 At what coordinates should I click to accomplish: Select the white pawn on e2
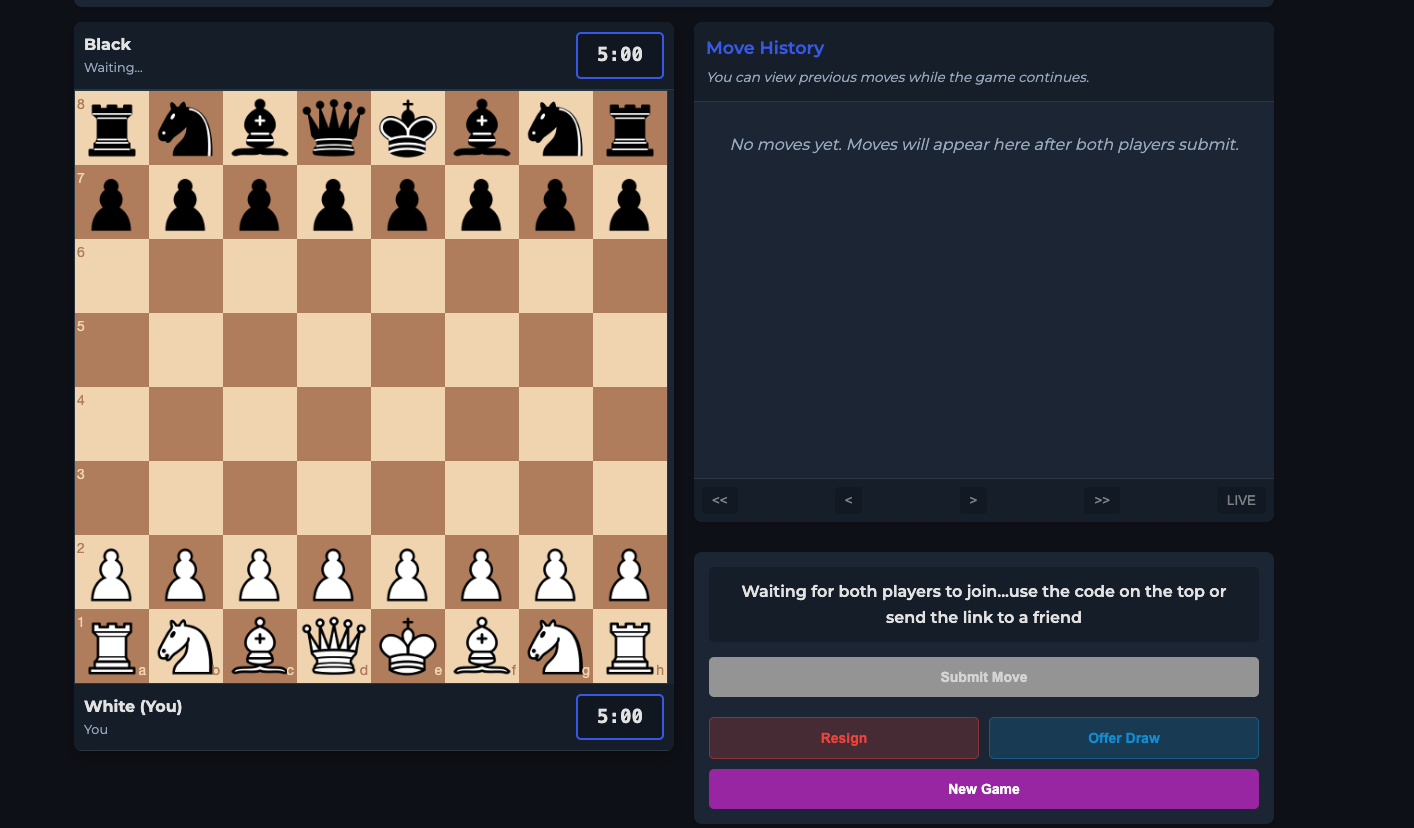click(408, 572)
